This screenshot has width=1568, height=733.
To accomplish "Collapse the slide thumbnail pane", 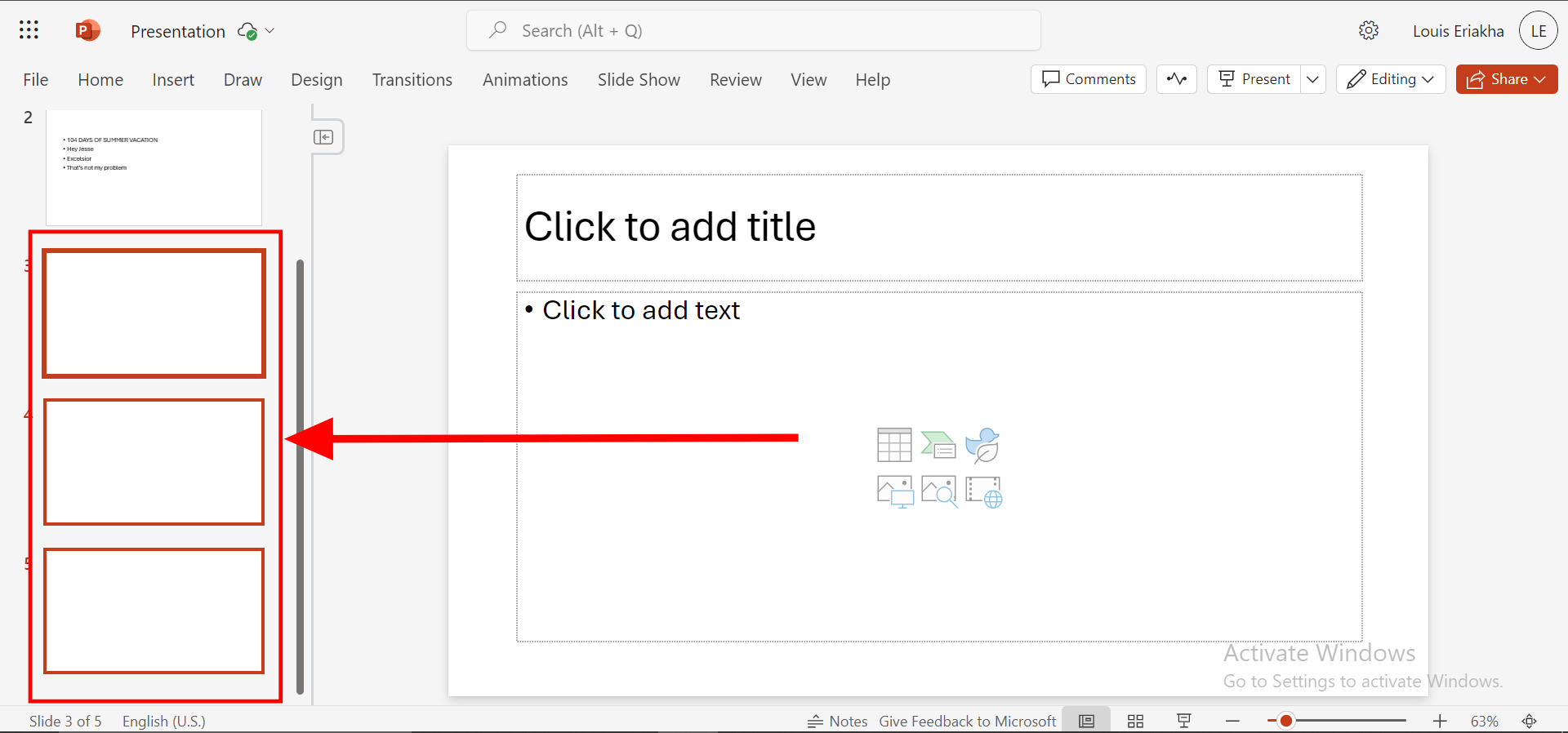I will point(323,137).
